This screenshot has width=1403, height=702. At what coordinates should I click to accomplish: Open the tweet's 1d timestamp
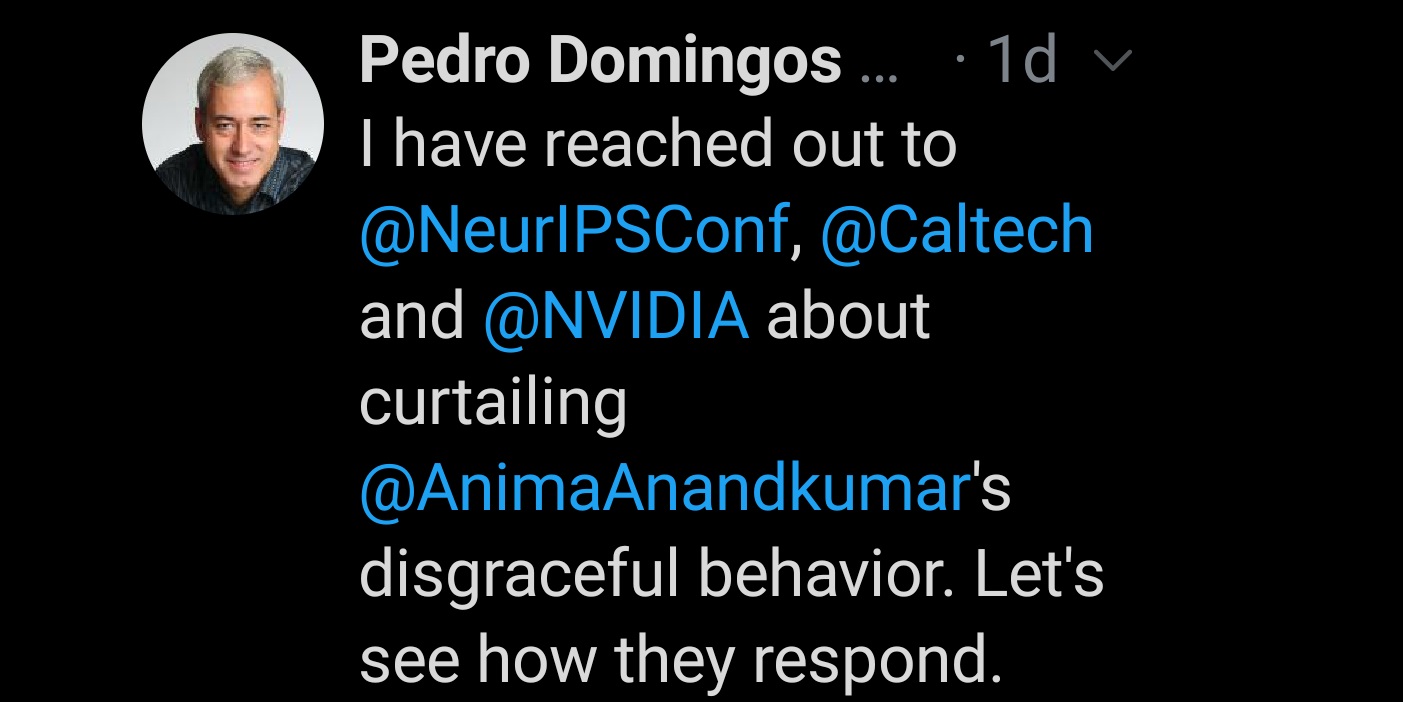coord(1021,61)
